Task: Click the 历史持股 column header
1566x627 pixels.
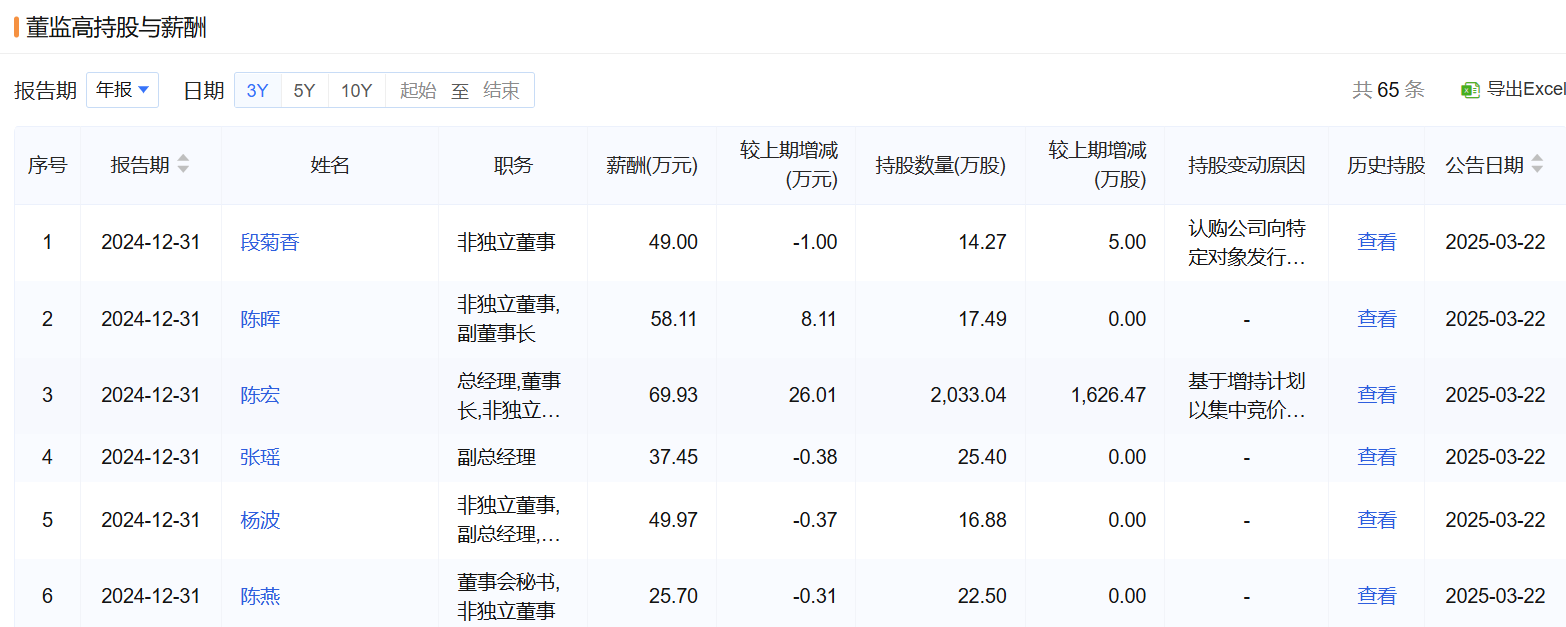Action: click(1386, 166)
